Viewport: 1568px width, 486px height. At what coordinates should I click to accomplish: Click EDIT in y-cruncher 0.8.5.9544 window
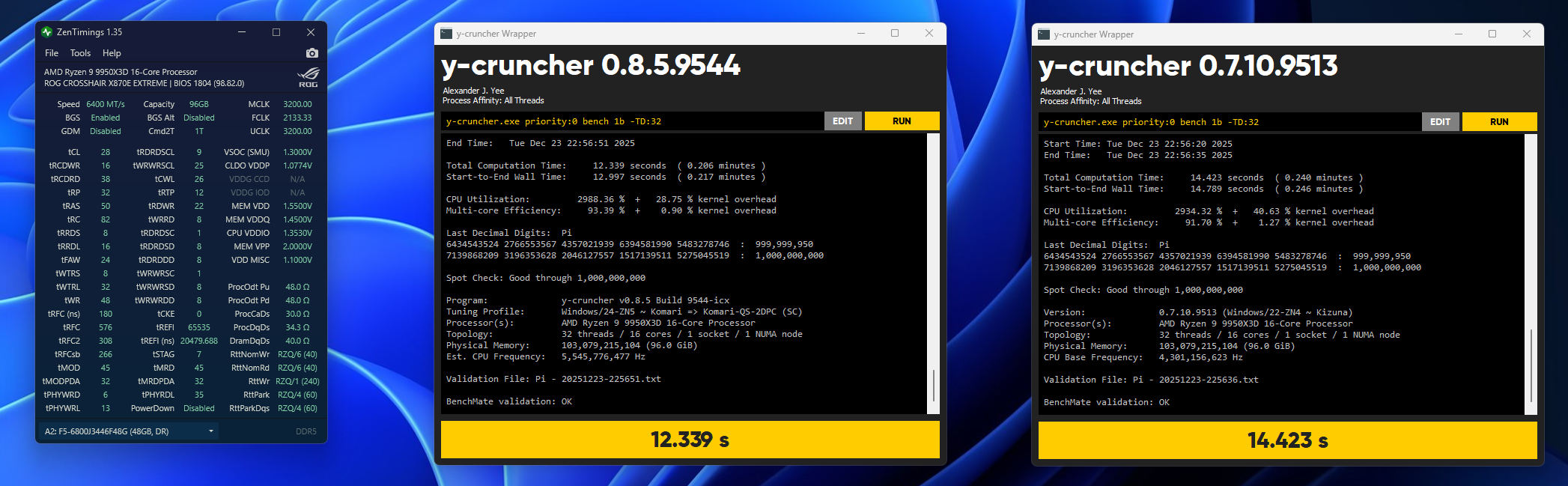(x=842, y=121)
